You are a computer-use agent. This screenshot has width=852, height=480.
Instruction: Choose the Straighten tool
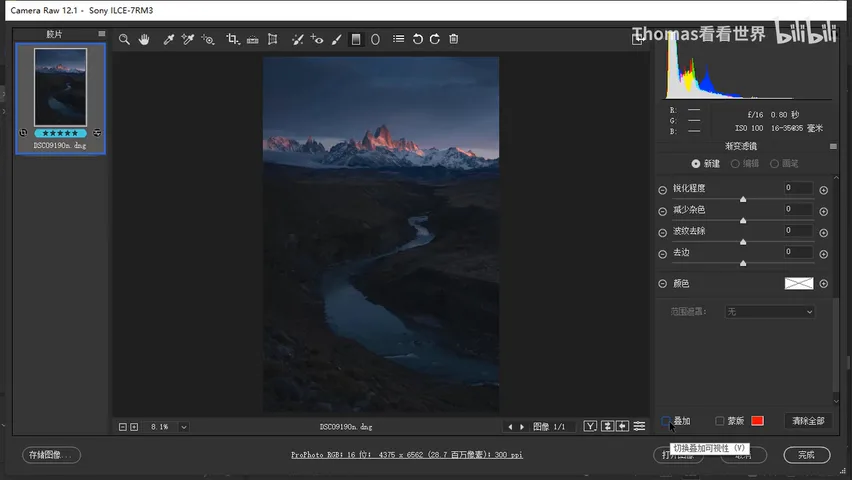click(x=253, y=39)
